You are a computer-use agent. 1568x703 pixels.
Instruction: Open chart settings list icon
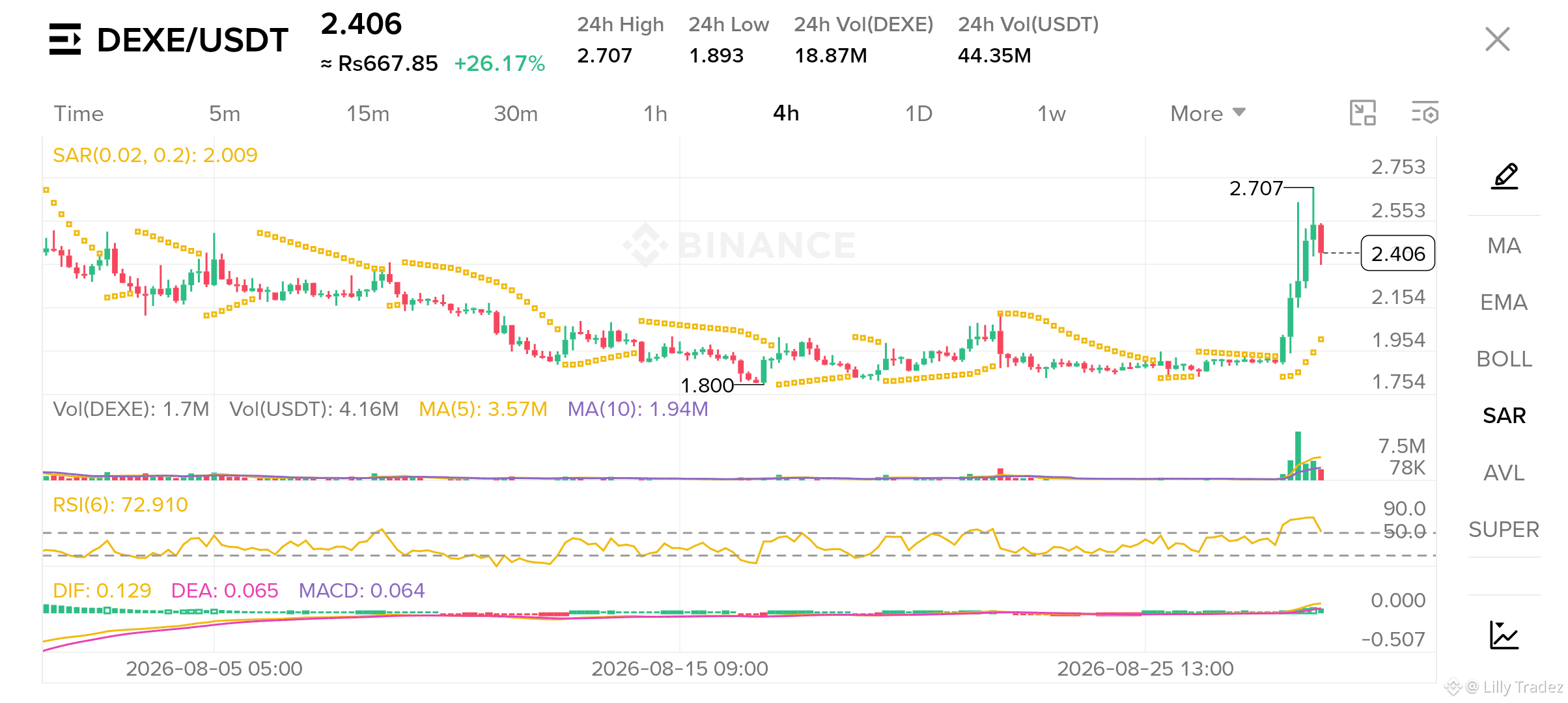pos(1425,113)
